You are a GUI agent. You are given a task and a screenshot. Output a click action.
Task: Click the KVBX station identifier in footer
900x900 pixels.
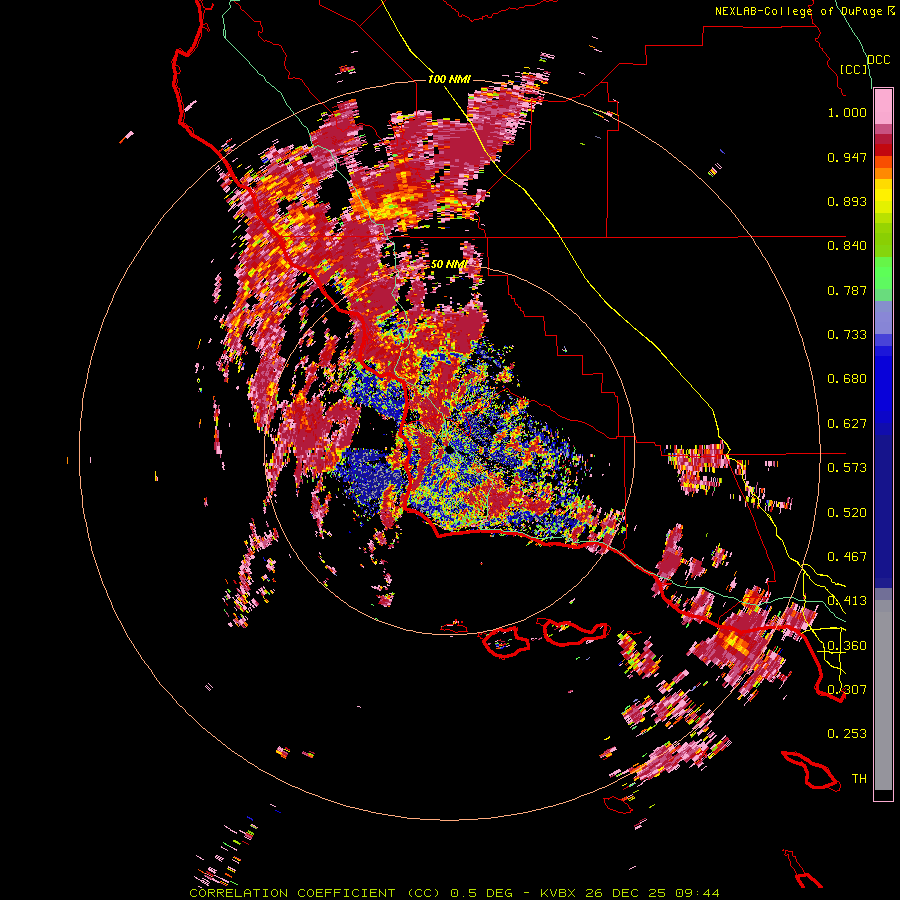[x=560, y=893]
